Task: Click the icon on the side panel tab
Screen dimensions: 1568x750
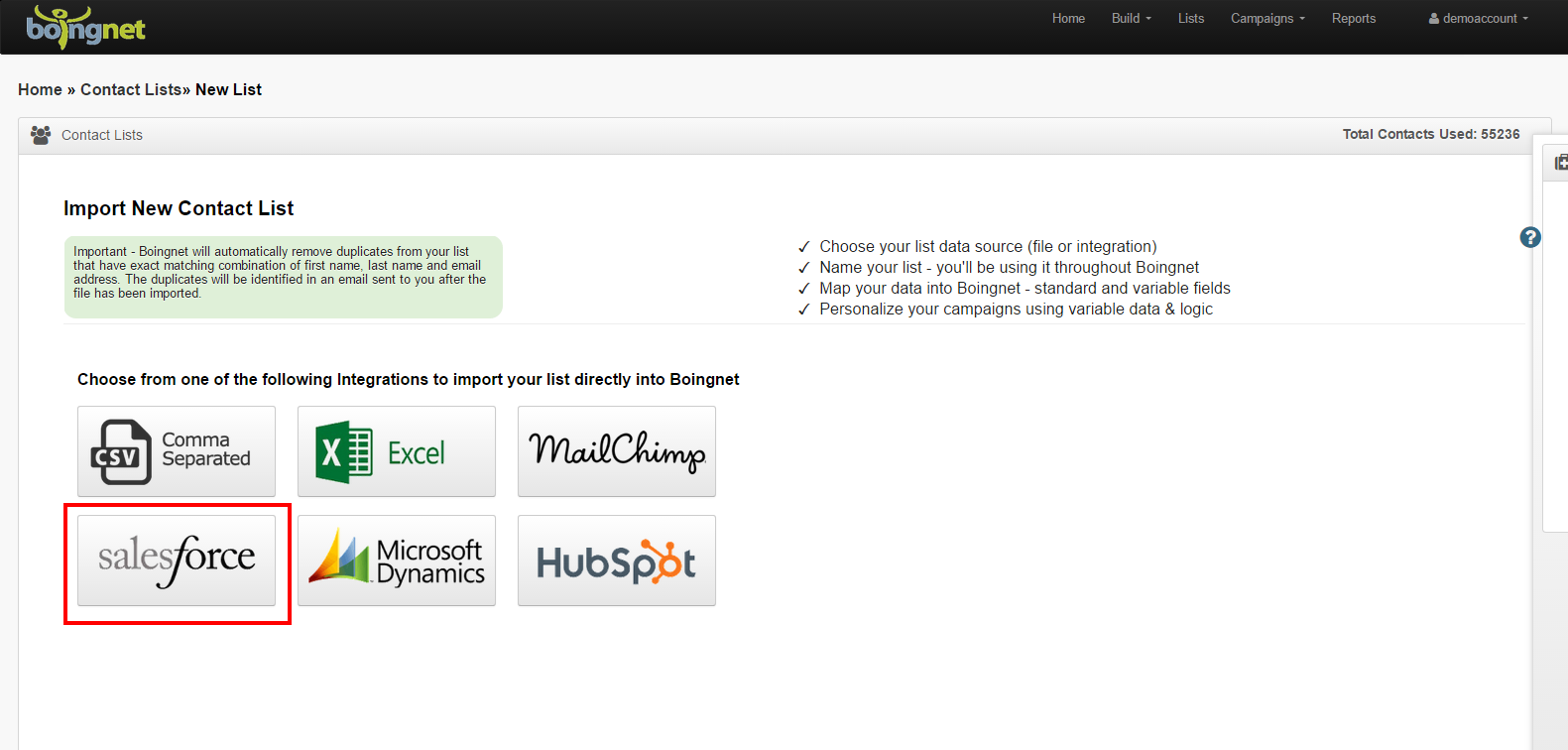Action: coord(1561,162)
